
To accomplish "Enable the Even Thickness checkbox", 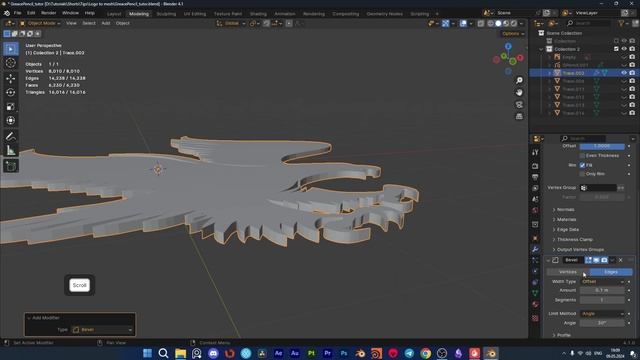I will tap(582, 156).
